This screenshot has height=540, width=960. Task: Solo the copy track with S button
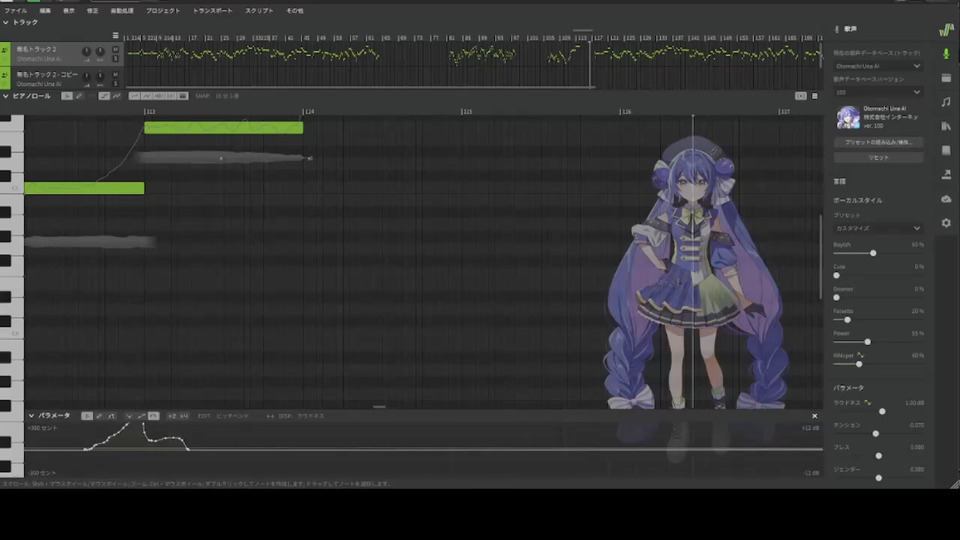click(115, 83)
